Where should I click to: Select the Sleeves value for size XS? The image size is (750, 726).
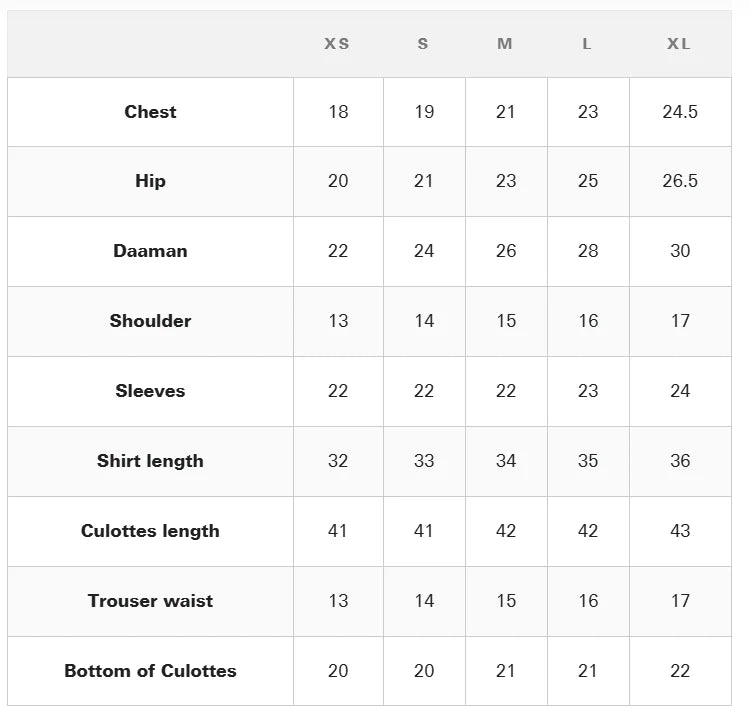[338, 391]
